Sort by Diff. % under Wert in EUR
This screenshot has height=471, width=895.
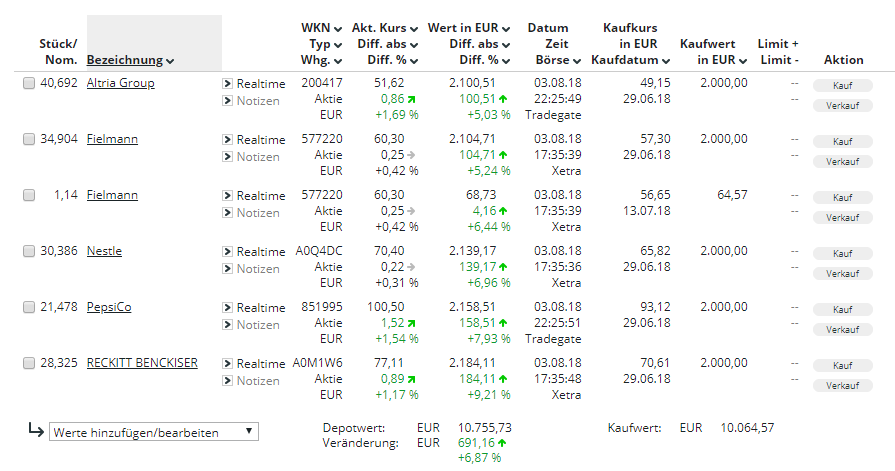[x=485, y=60]
